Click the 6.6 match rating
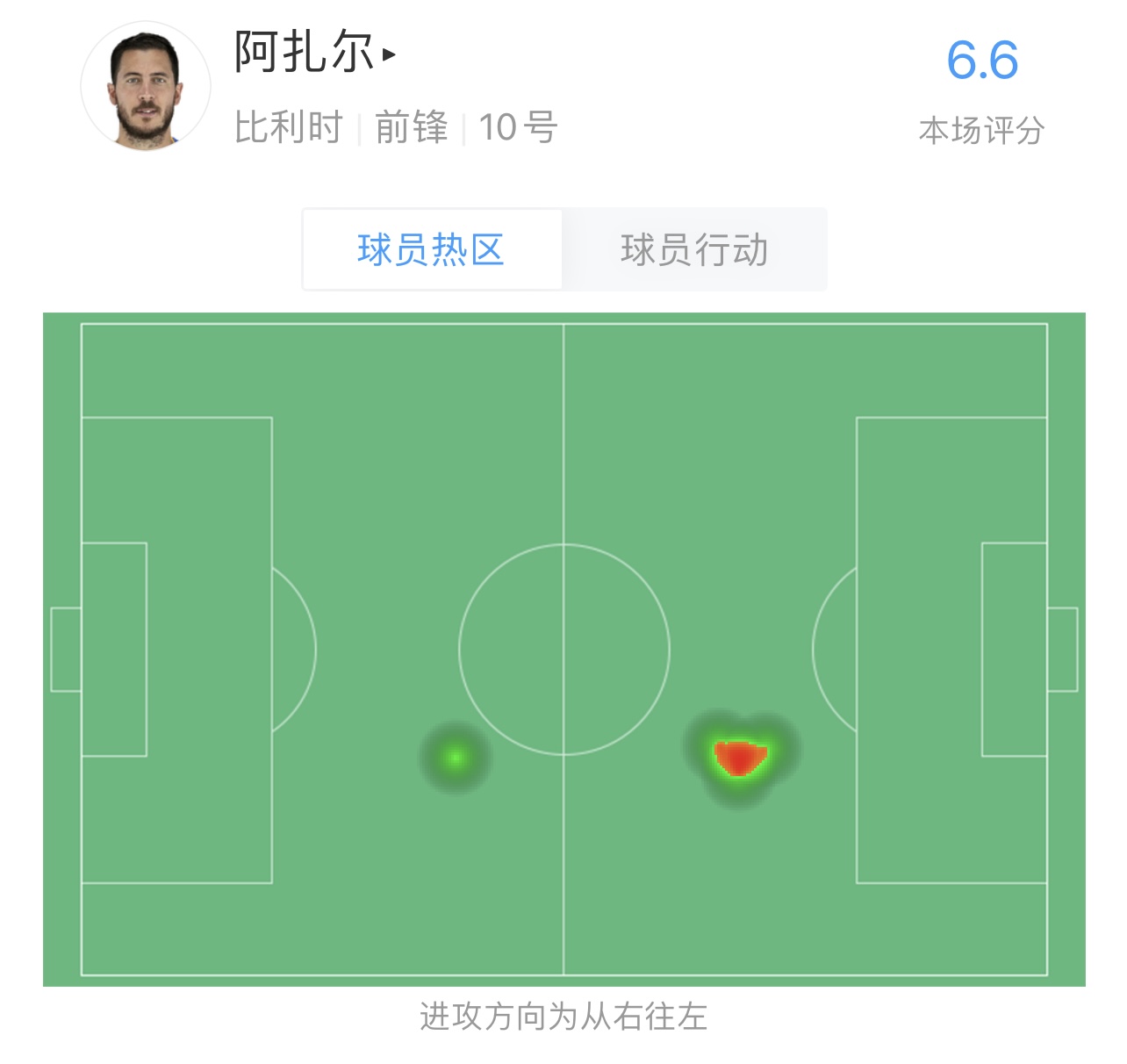The width and height of the screenshot is (1127, 1064). click(982, 61)
